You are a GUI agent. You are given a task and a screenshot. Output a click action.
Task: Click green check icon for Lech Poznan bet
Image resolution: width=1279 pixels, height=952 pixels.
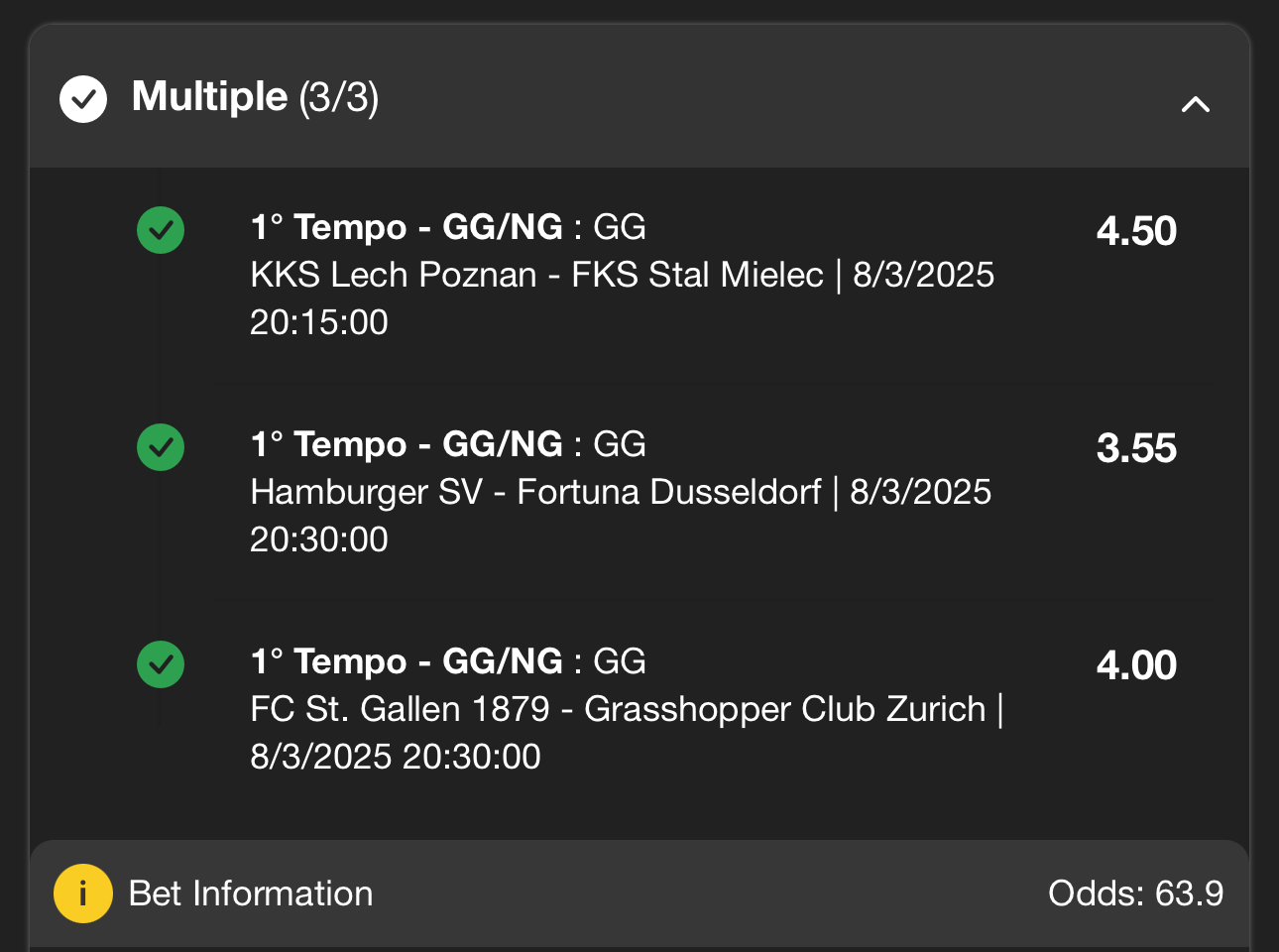point(161,230)
